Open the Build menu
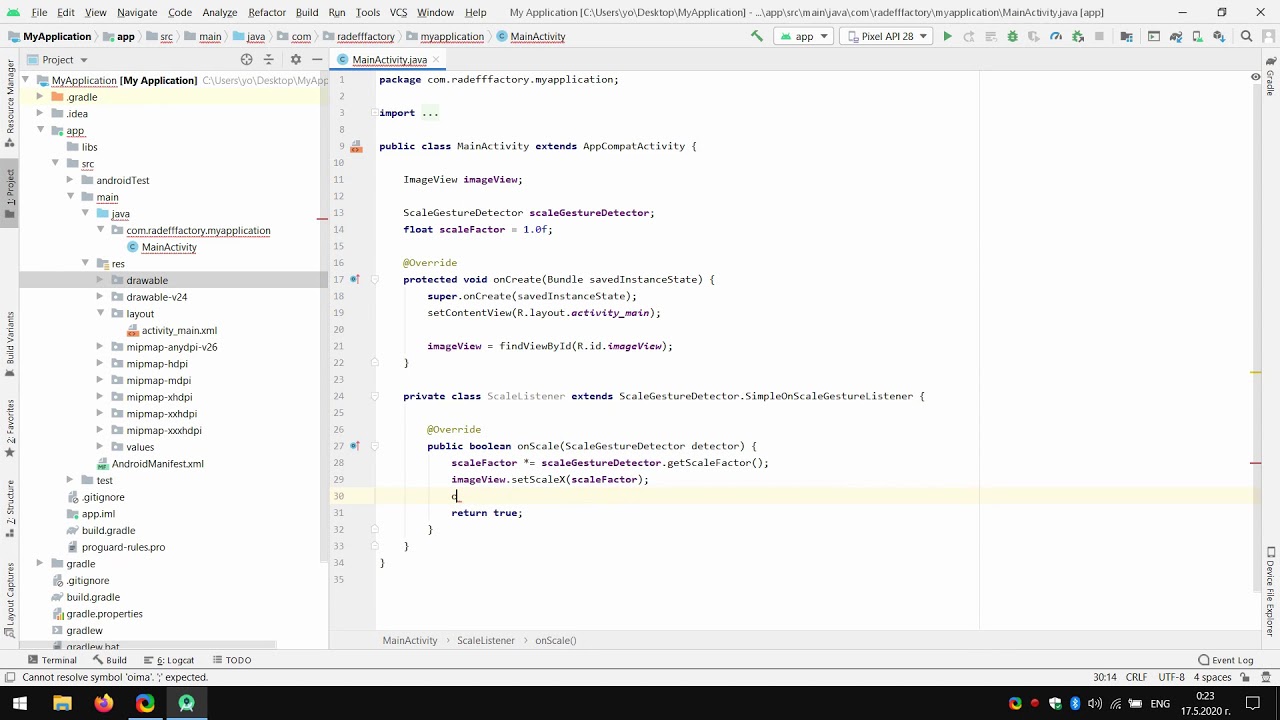 click(307, 12)
